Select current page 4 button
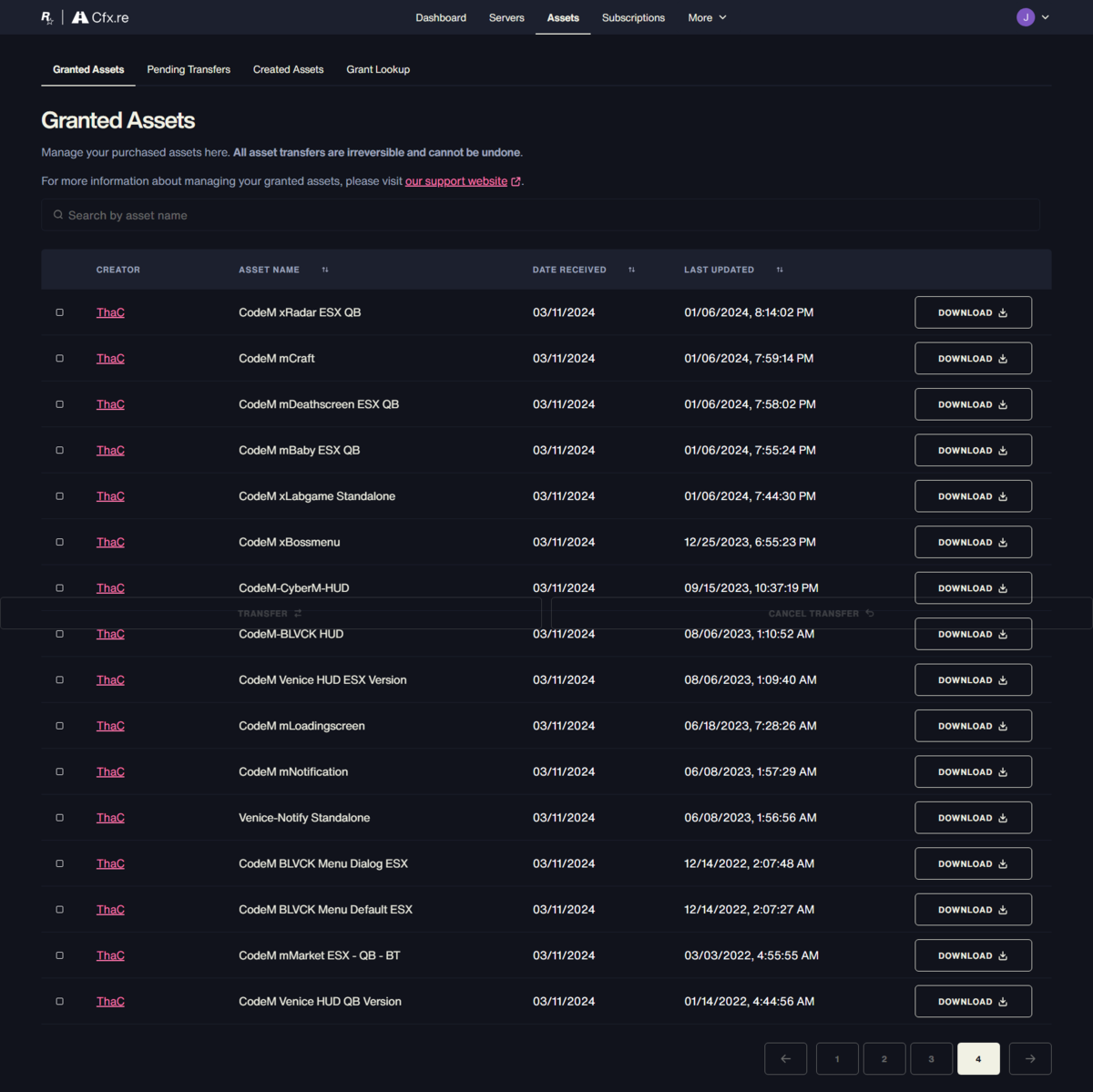This screenshot has height=1092, width=1093. coord(978,1058)
